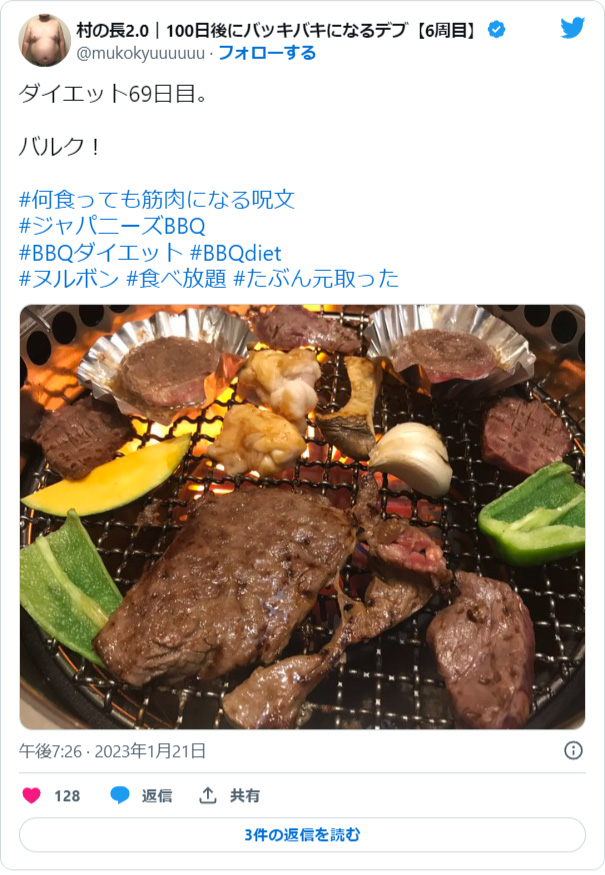
Task: Open hashtag #食べ放題
Action: 176,278
